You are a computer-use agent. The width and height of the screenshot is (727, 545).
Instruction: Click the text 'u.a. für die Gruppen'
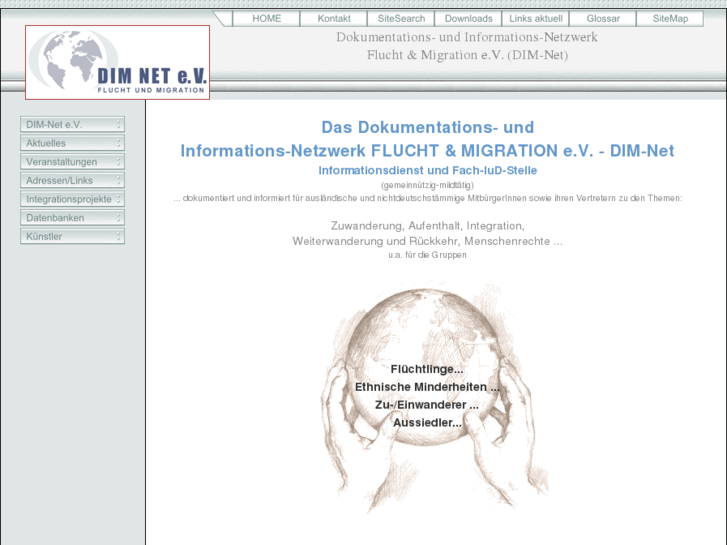coord(427,255)
